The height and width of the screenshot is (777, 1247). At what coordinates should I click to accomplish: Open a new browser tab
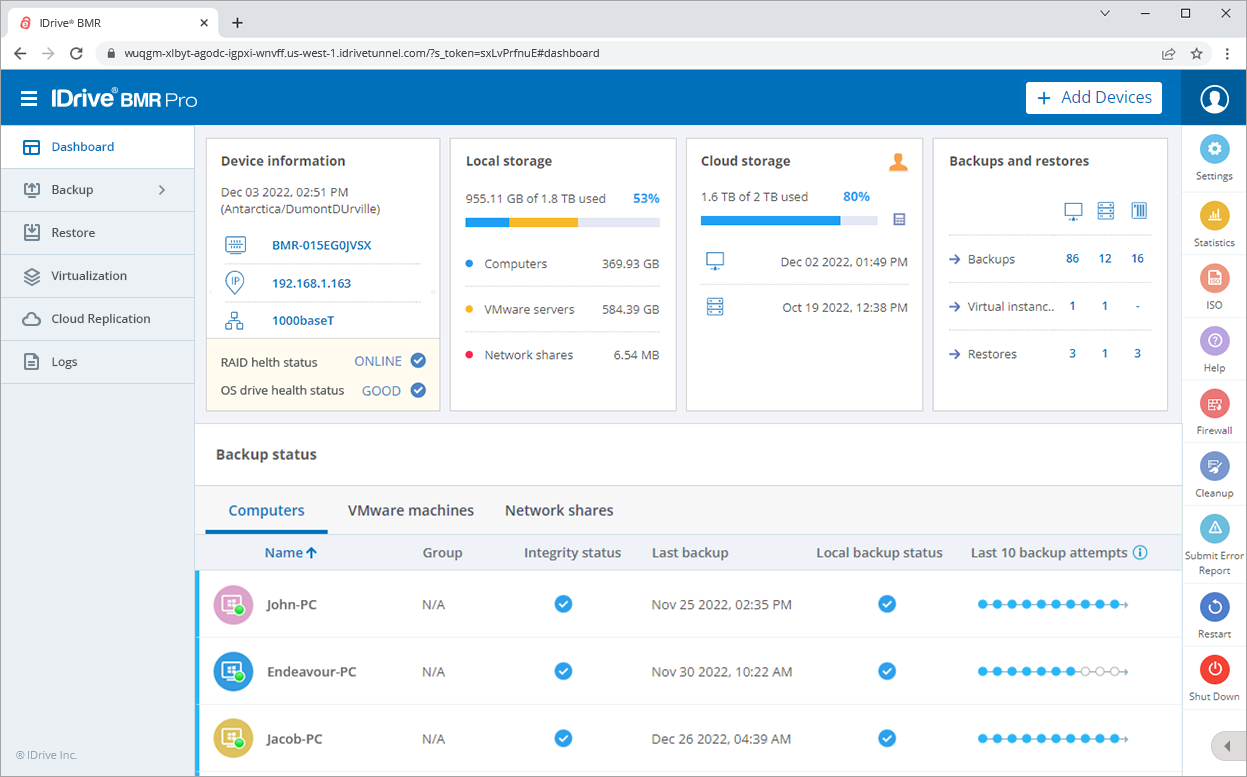point(237,22)
